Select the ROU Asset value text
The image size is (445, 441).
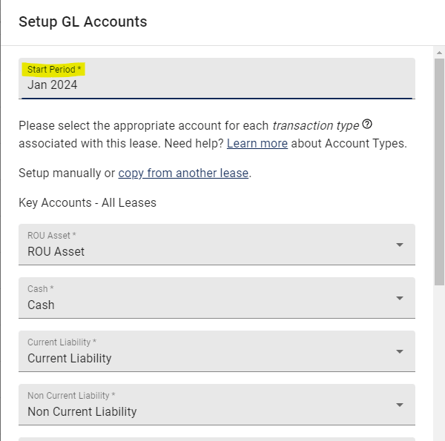click(56, 252)
